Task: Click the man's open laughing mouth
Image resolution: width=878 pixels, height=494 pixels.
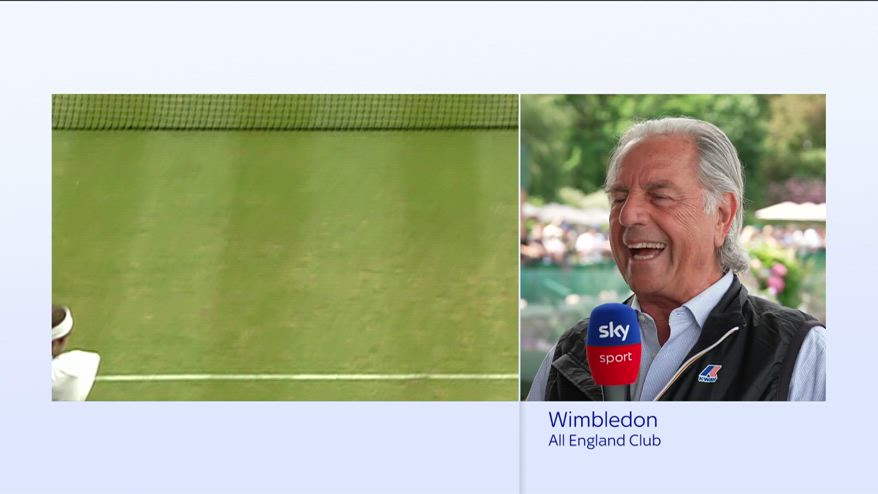Action: [646, 250]
